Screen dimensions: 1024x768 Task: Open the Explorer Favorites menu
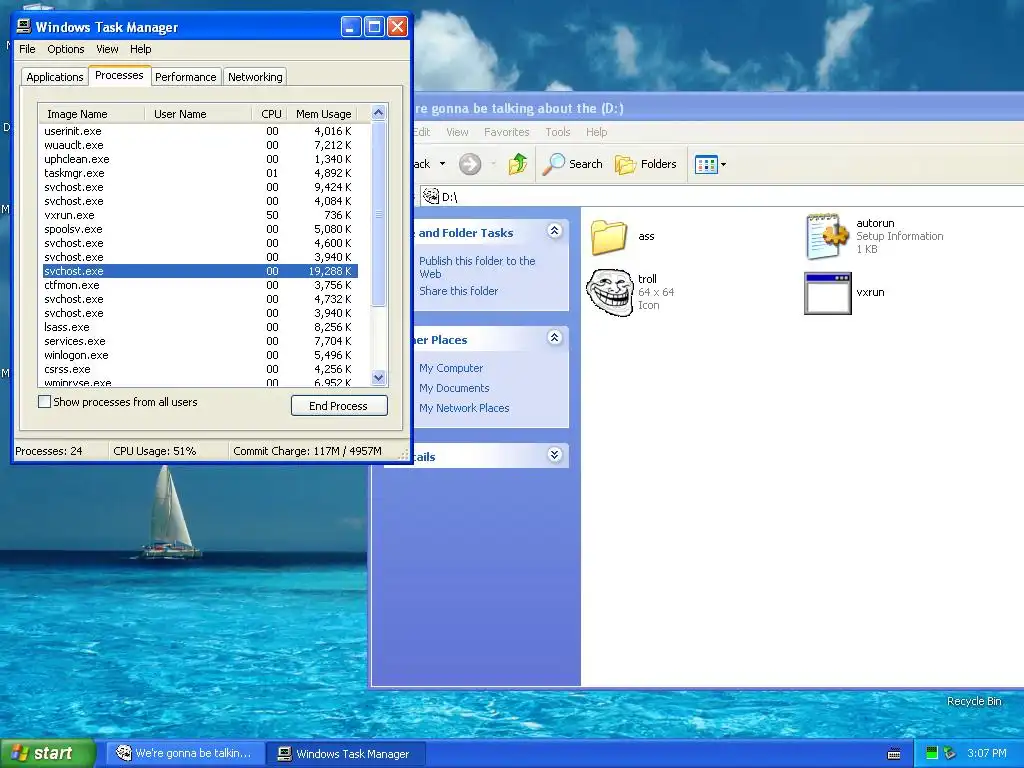click(507, 132)
